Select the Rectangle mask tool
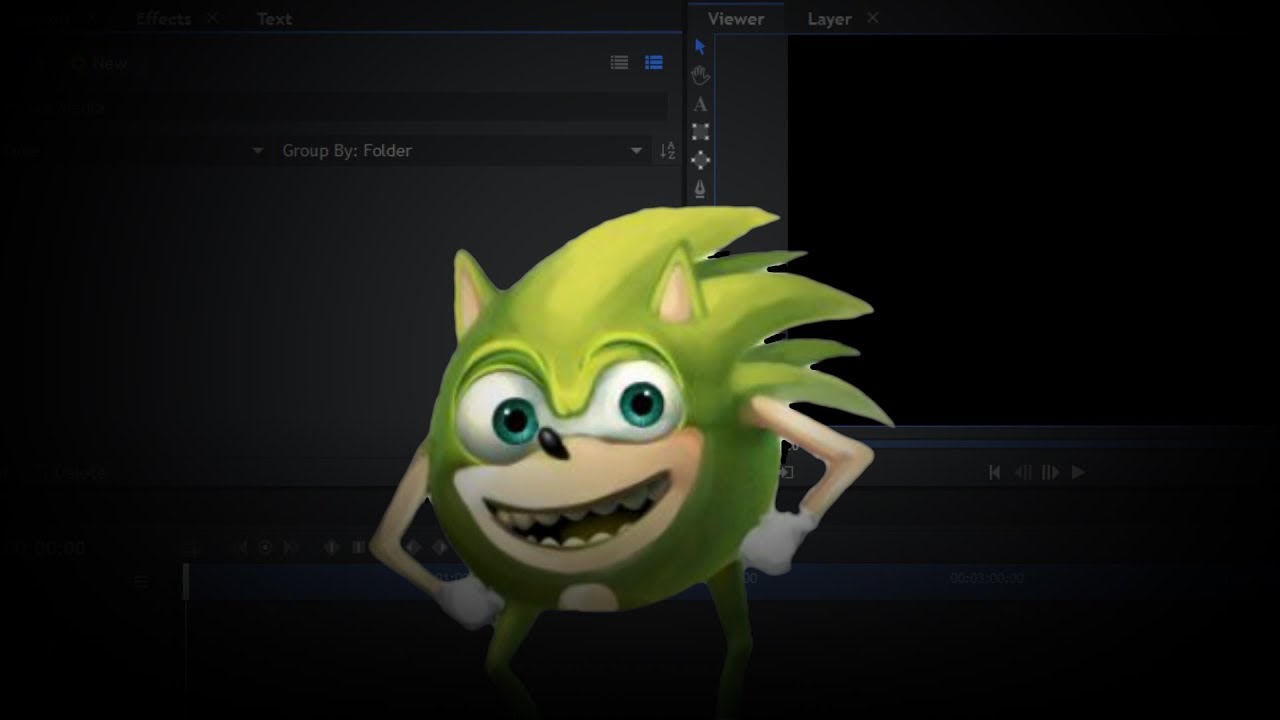The image size is (1280, 720). click(x=700, y=132)
